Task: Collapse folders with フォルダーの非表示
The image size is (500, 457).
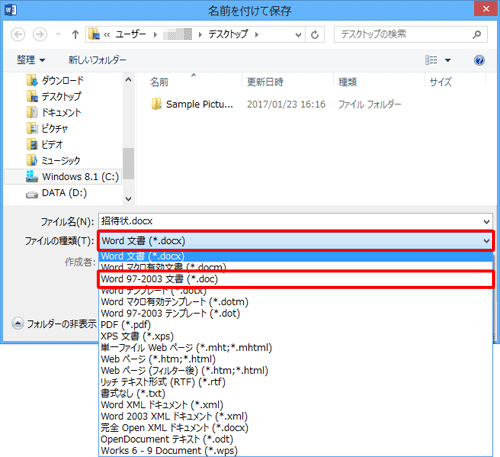Action: coord(54,323)
